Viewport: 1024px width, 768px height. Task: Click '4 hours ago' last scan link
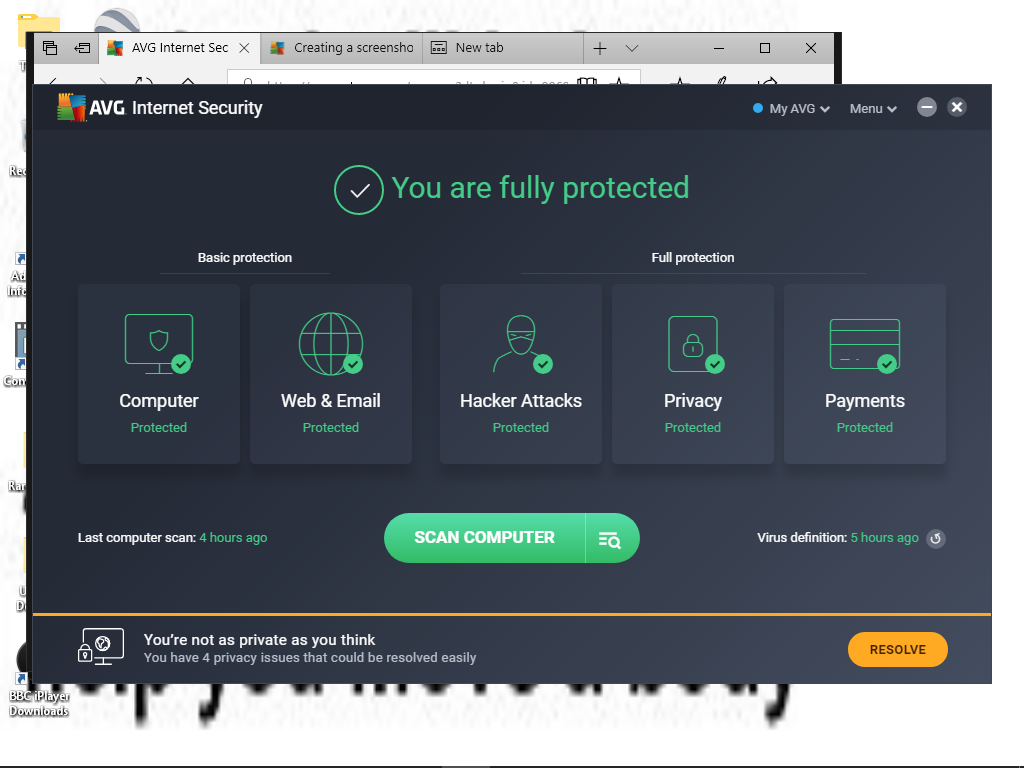tap(233, 537)
